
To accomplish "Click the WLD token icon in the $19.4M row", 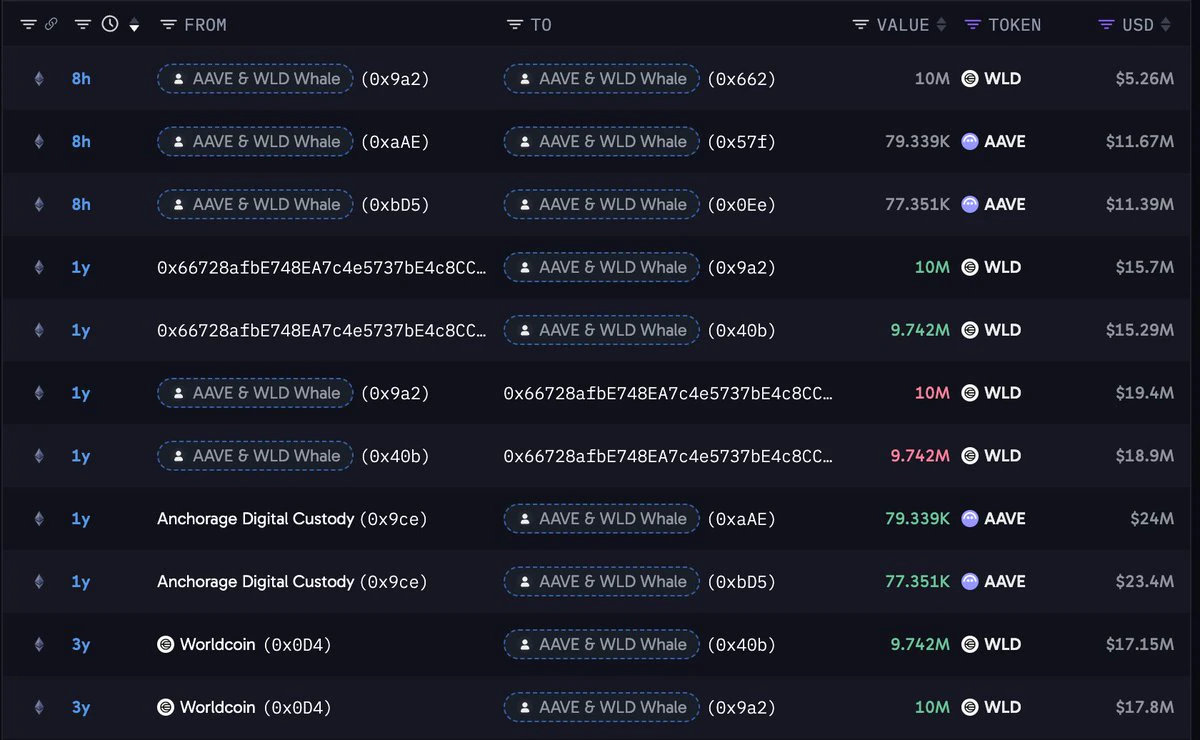I will pyautogui.click(x=969, y=393).
